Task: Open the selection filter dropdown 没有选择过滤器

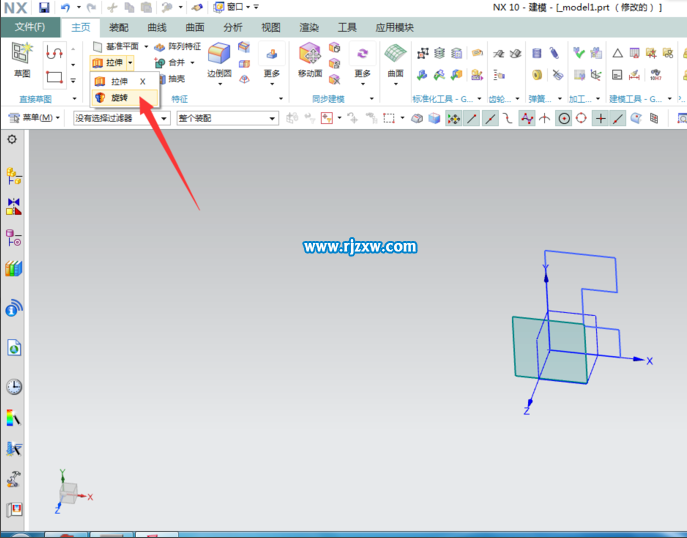Action: (121, 118)
